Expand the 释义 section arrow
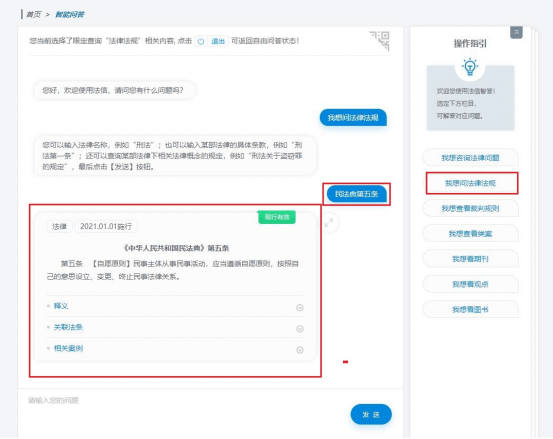Viewport: 553px width, 439px height. tap(300, 307)
